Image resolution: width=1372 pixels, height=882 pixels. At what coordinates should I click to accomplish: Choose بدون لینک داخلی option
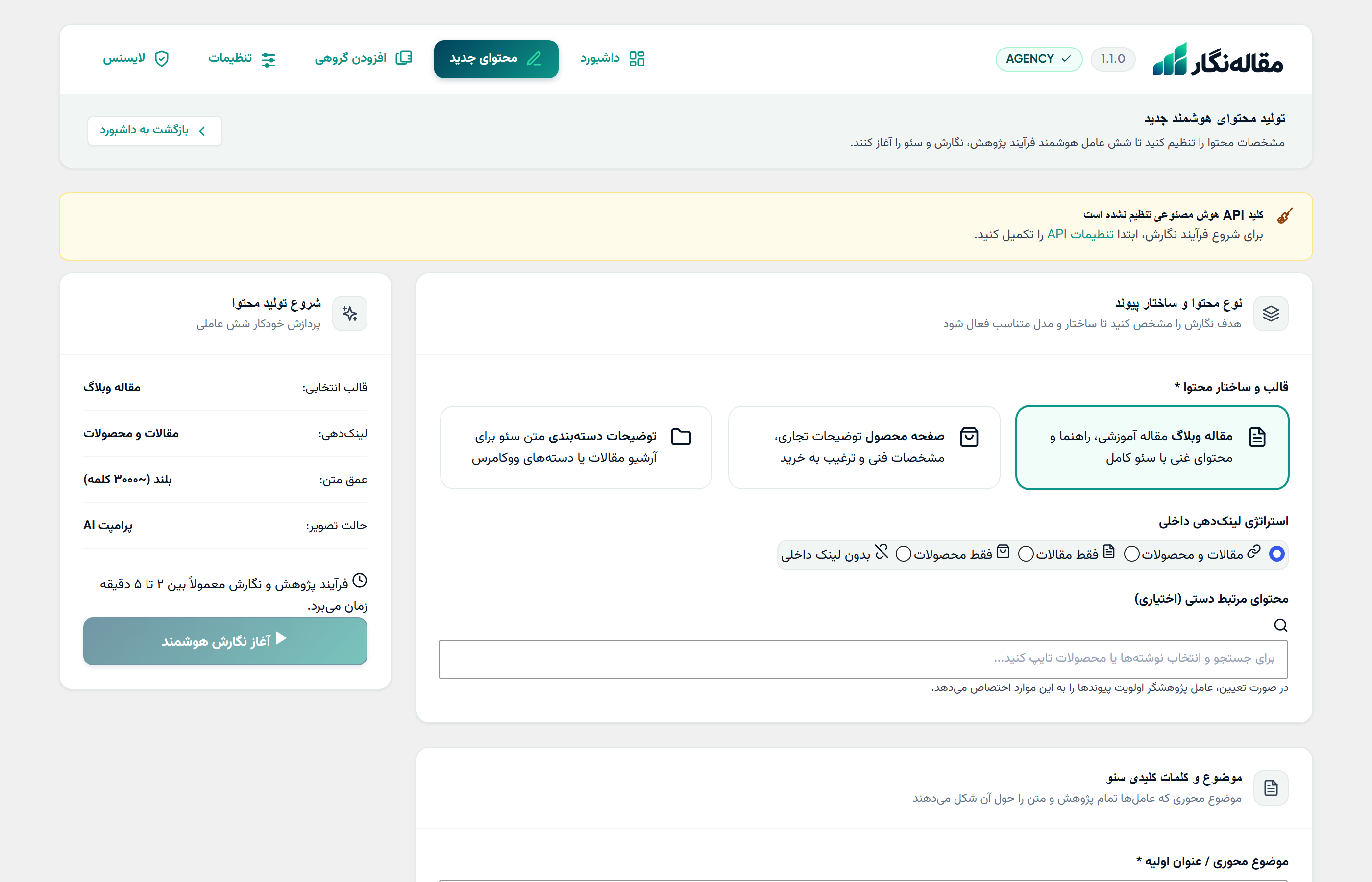(x=903, y=554)
